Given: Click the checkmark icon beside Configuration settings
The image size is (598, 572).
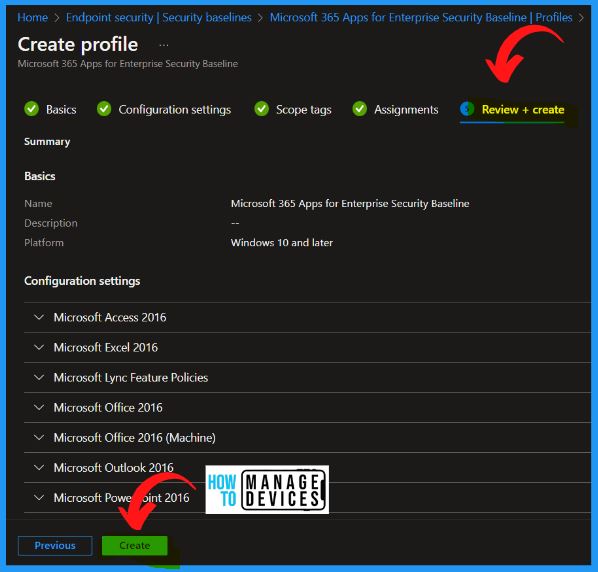Looking at the screenshot, I should click(104, 109).
